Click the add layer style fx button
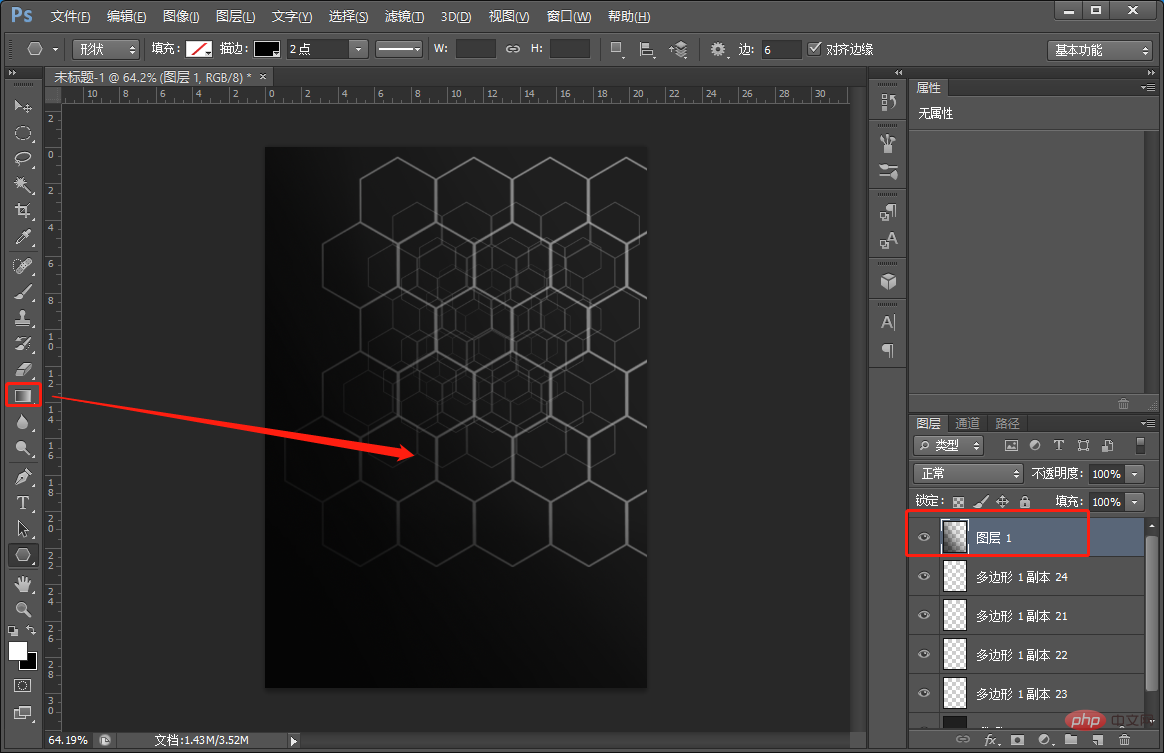Screen dimensions: 1164x753 [991, 740]
